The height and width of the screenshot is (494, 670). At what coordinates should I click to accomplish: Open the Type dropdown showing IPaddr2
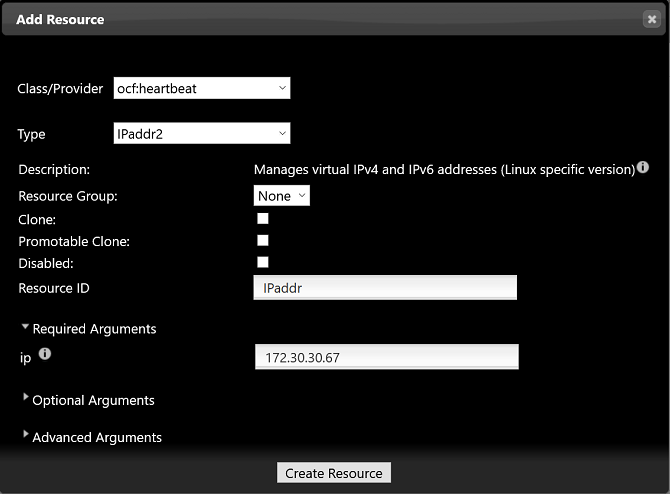point(202,133)
